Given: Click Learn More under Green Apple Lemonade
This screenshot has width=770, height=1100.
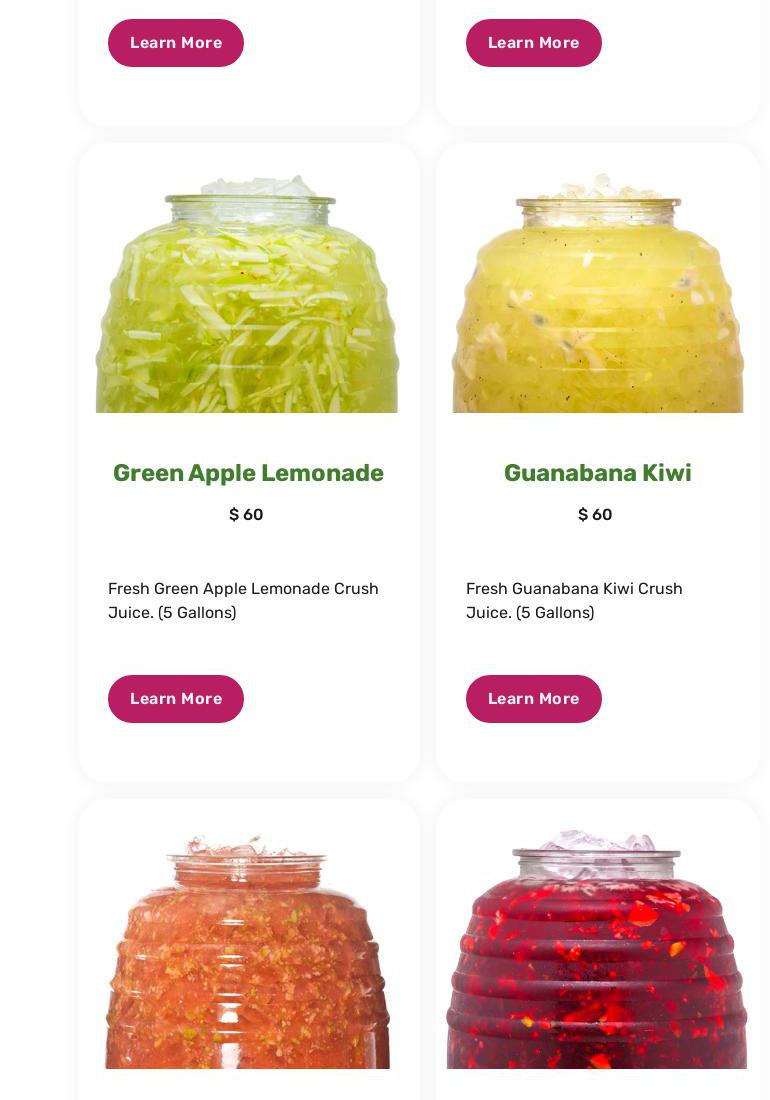Looking at the screenshot, I should click(175, 699).
